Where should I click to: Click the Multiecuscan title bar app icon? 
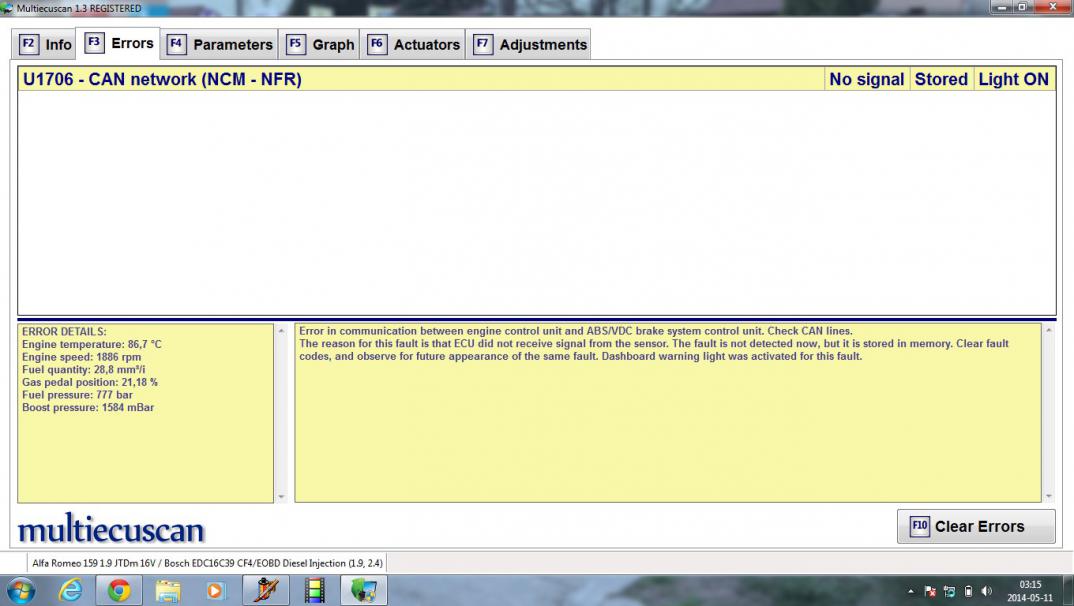(x=7, y=8)
